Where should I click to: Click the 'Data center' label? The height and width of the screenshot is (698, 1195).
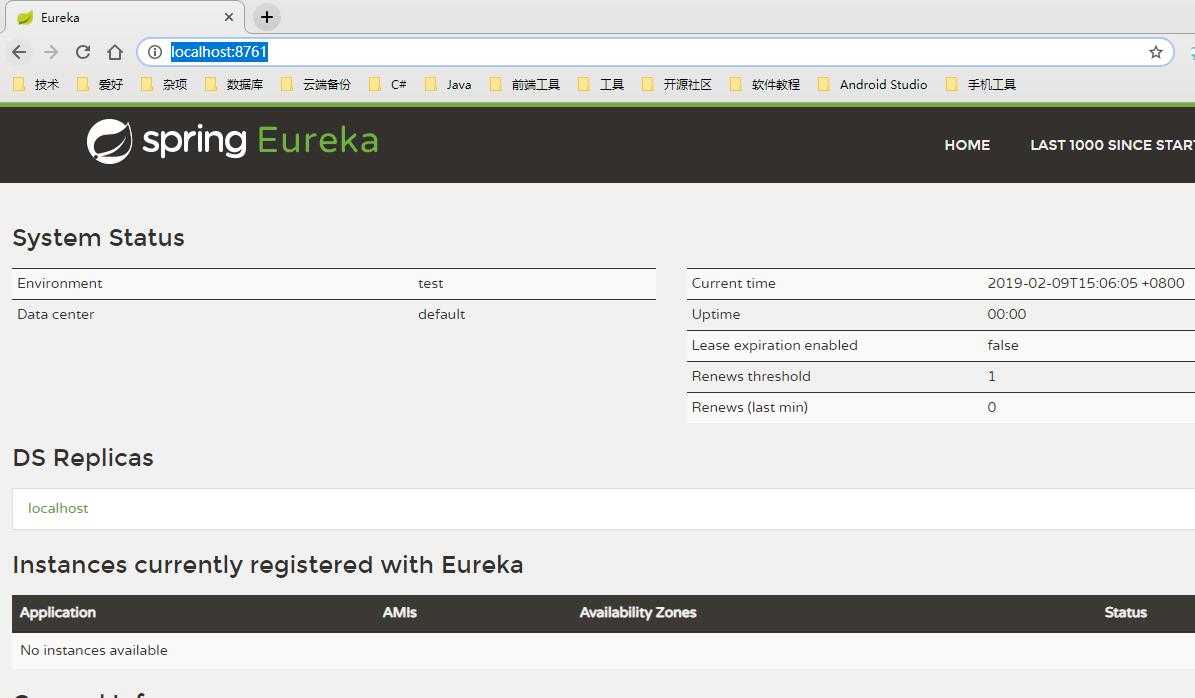pyautogui.click(x=56, y=315)
